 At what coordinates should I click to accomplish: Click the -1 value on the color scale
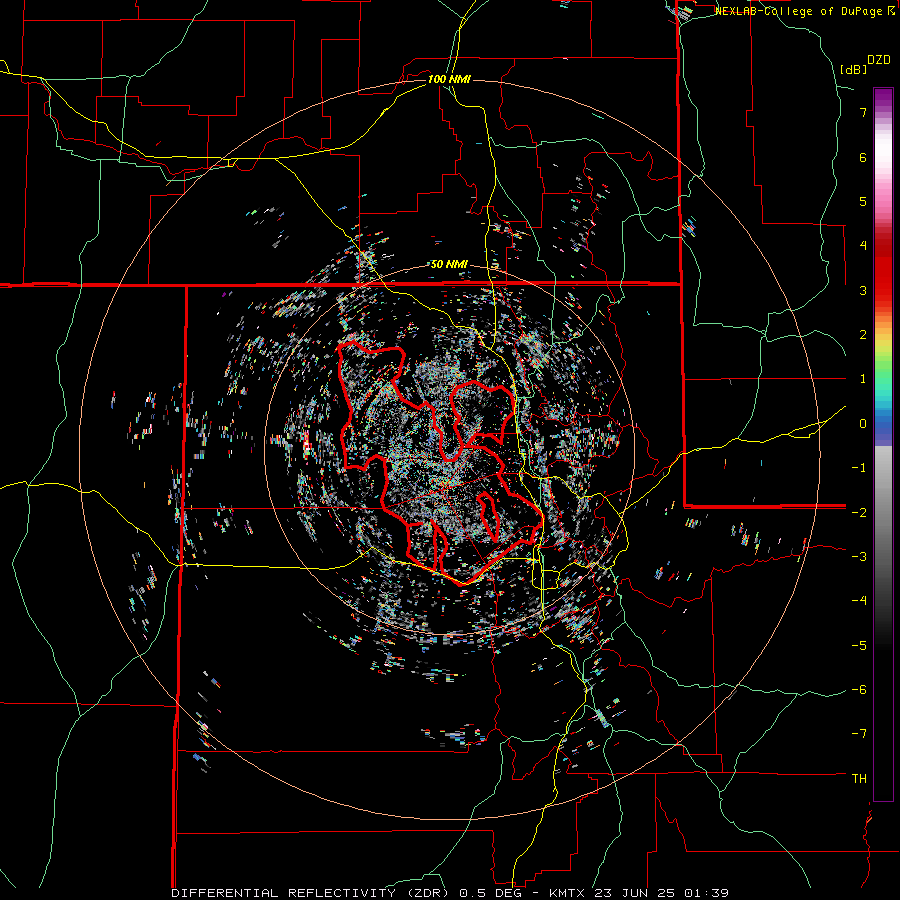[859, 468]
